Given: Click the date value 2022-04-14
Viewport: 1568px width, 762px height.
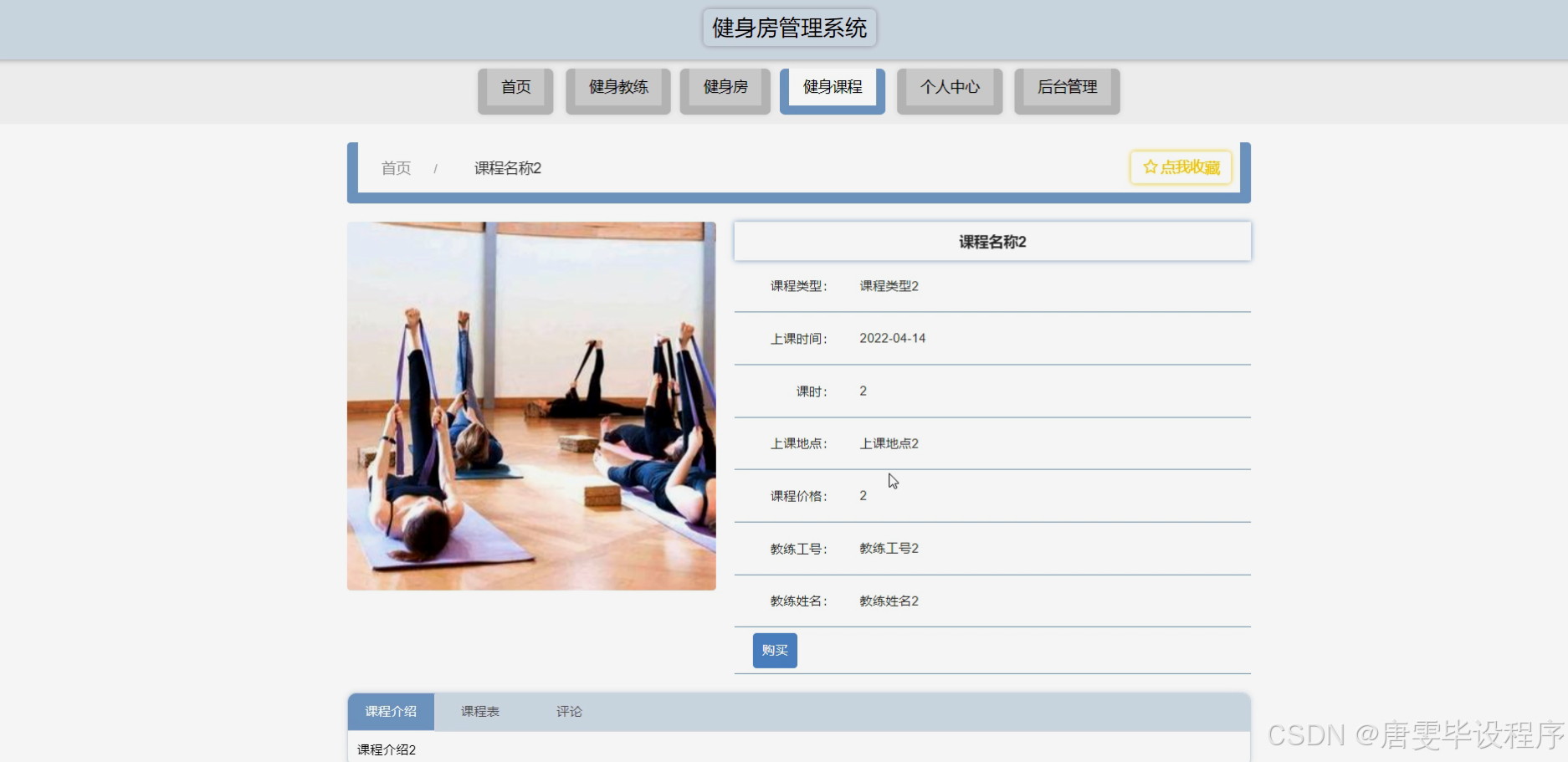Looking at the screenshot, I should pyautogui.click(x=892, y=338).
